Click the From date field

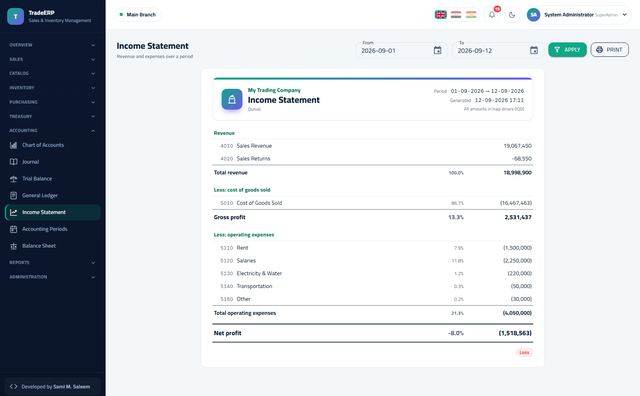pos(401,50)
